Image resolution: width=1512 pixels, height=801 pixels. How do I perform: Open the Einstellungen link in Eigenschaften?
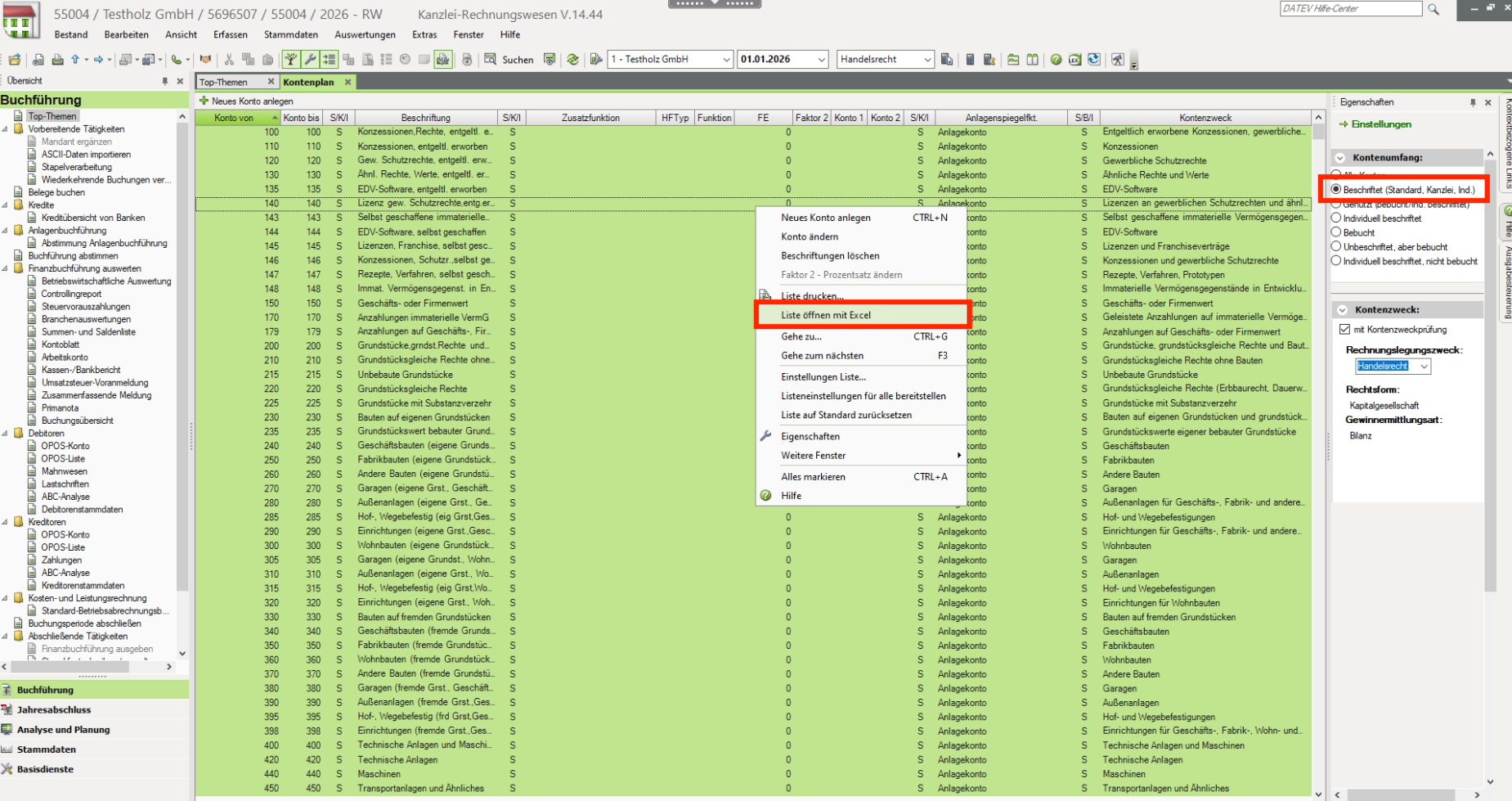coord(1381,124)
